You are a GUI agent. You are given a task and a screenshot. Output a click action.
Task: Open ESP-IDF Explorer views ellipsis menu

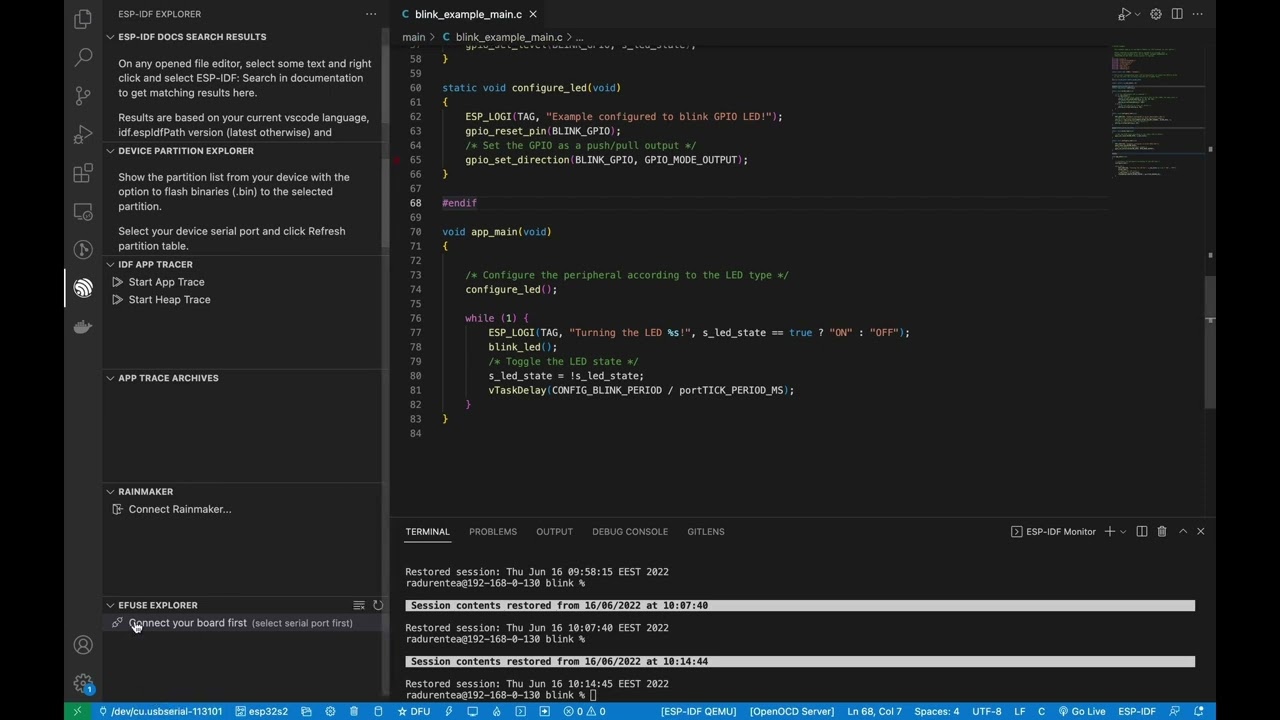click(x=371, y=14)
